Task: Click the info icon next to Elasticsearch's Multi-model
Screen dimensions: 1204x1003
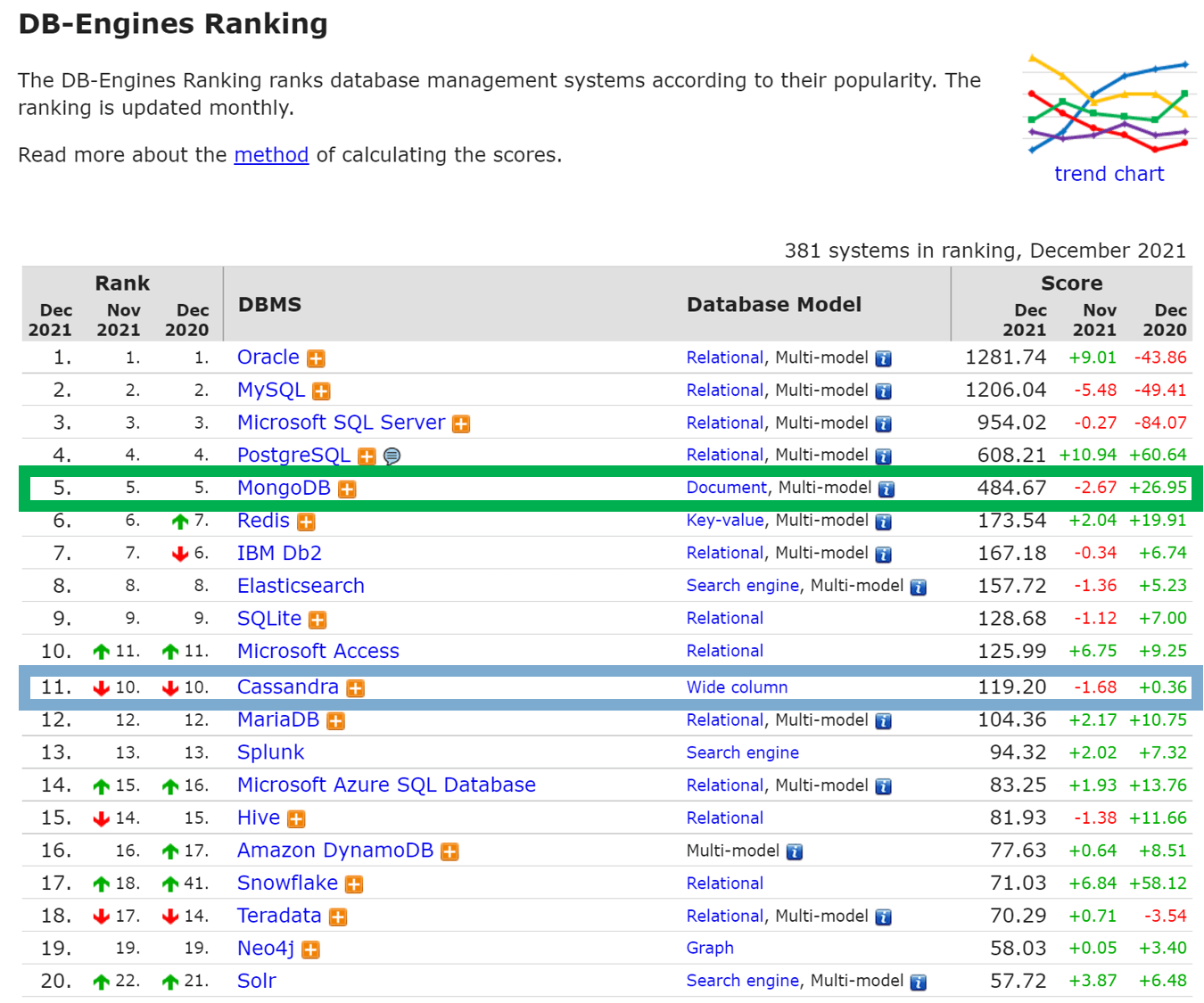Action: point(918,587)
